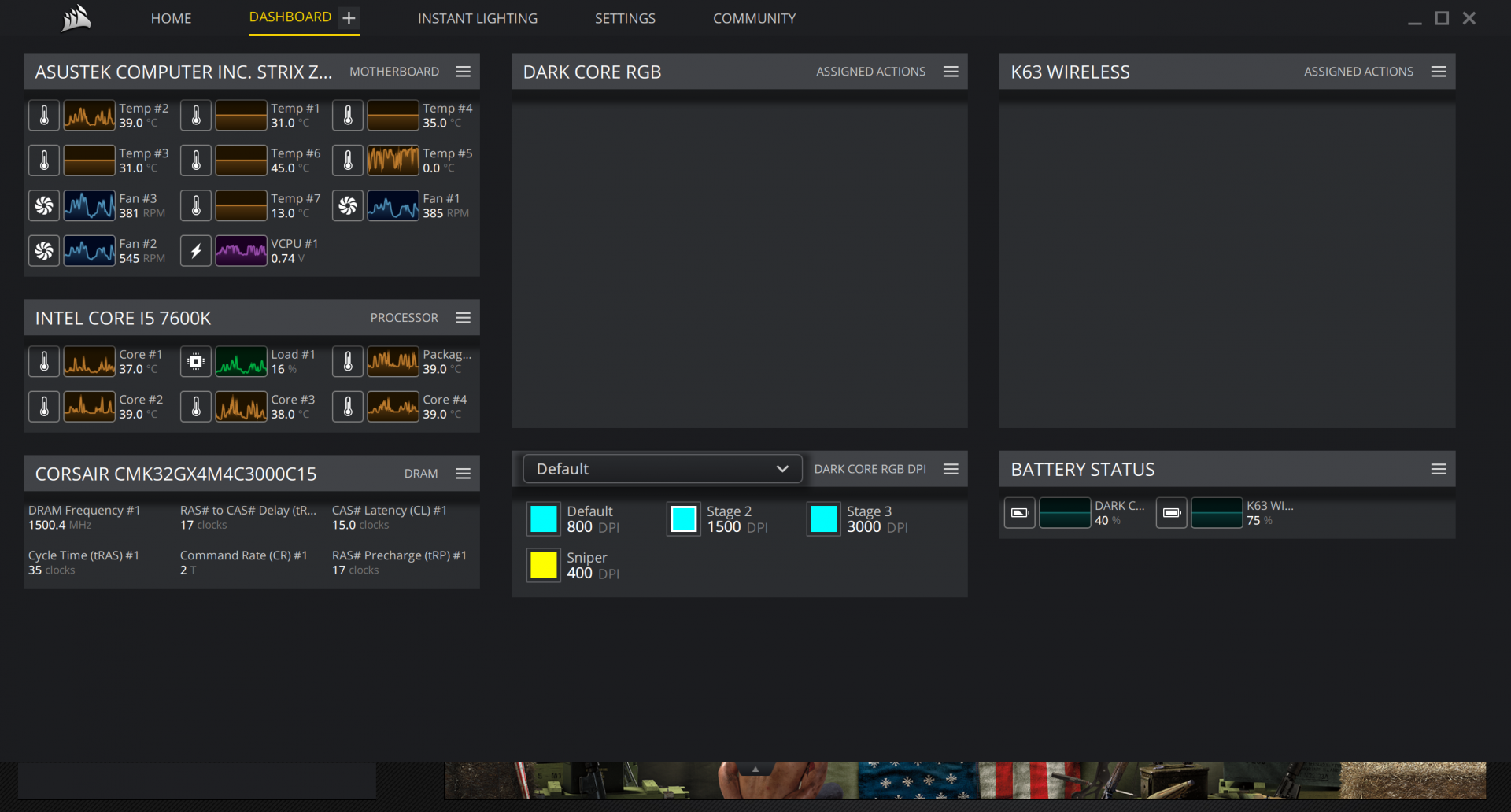Viewport: 1511px width, 812px height.
Task: Click the CAS# Latency (CL) #1 reading
Action: pos(390,518)
